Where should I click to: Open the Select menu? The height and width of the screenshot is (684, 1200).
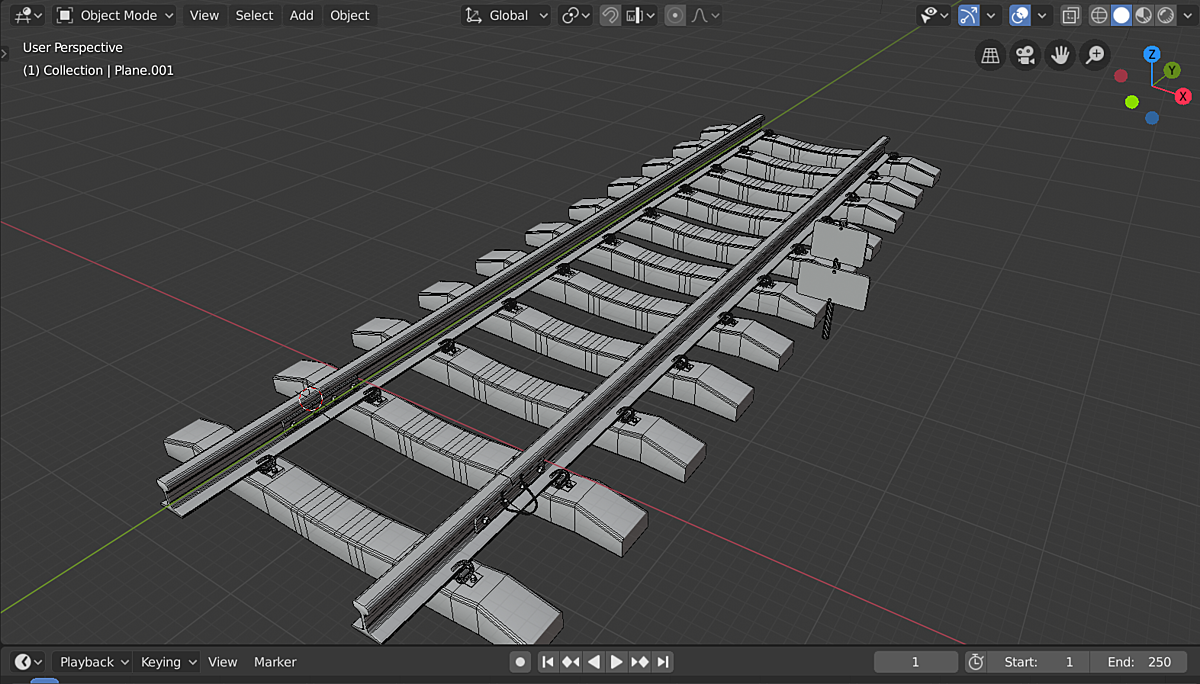[x=254, y=15]
